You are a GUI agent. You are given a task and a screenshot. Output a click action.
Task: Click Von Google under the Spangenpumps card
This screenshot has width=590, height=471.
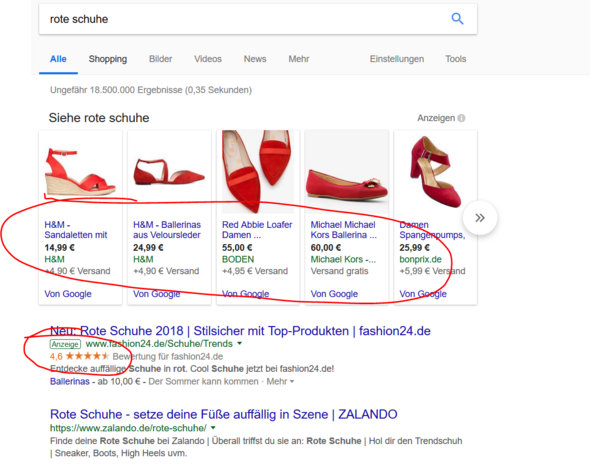pyautogui.click(x=423, y=294)
